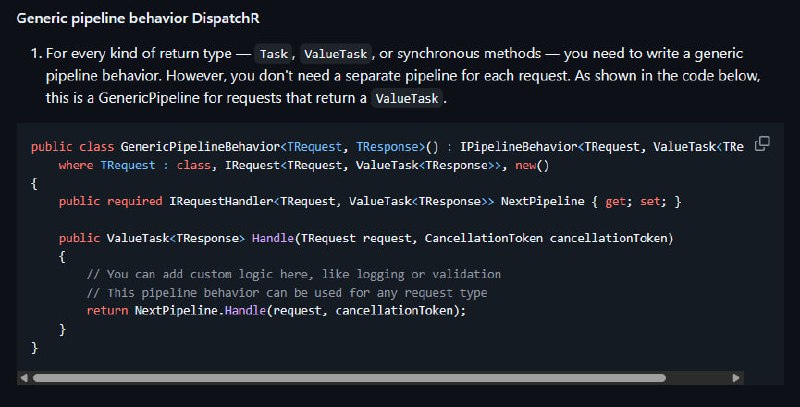Viewport: 800px width, 407px height.
Task: Click the CancellationToken parameter type
Action: coord(484,238)
